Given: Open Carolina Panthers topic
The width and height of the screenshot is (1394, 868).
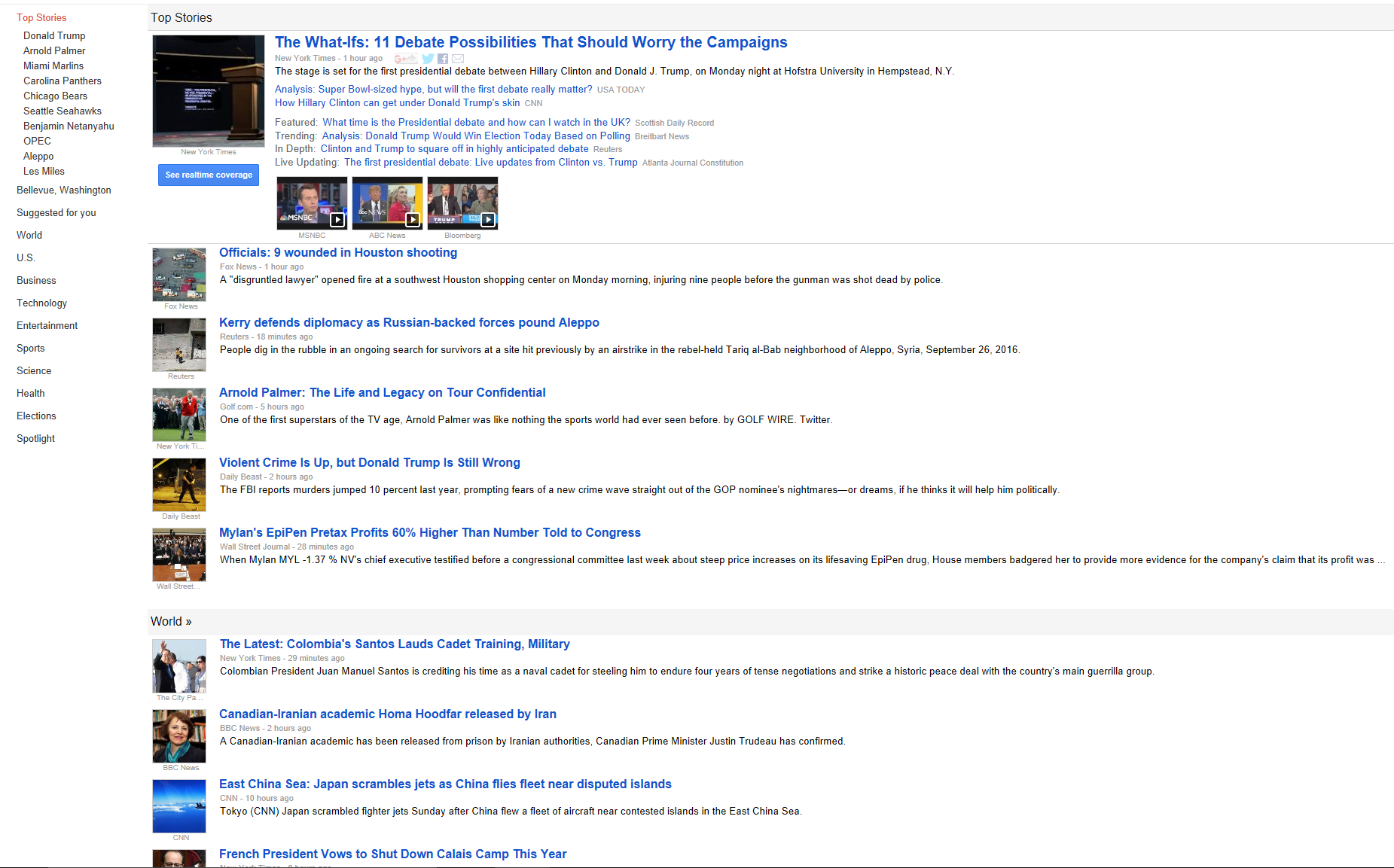Looking at the screenshot, I should (x=63, y=81).
